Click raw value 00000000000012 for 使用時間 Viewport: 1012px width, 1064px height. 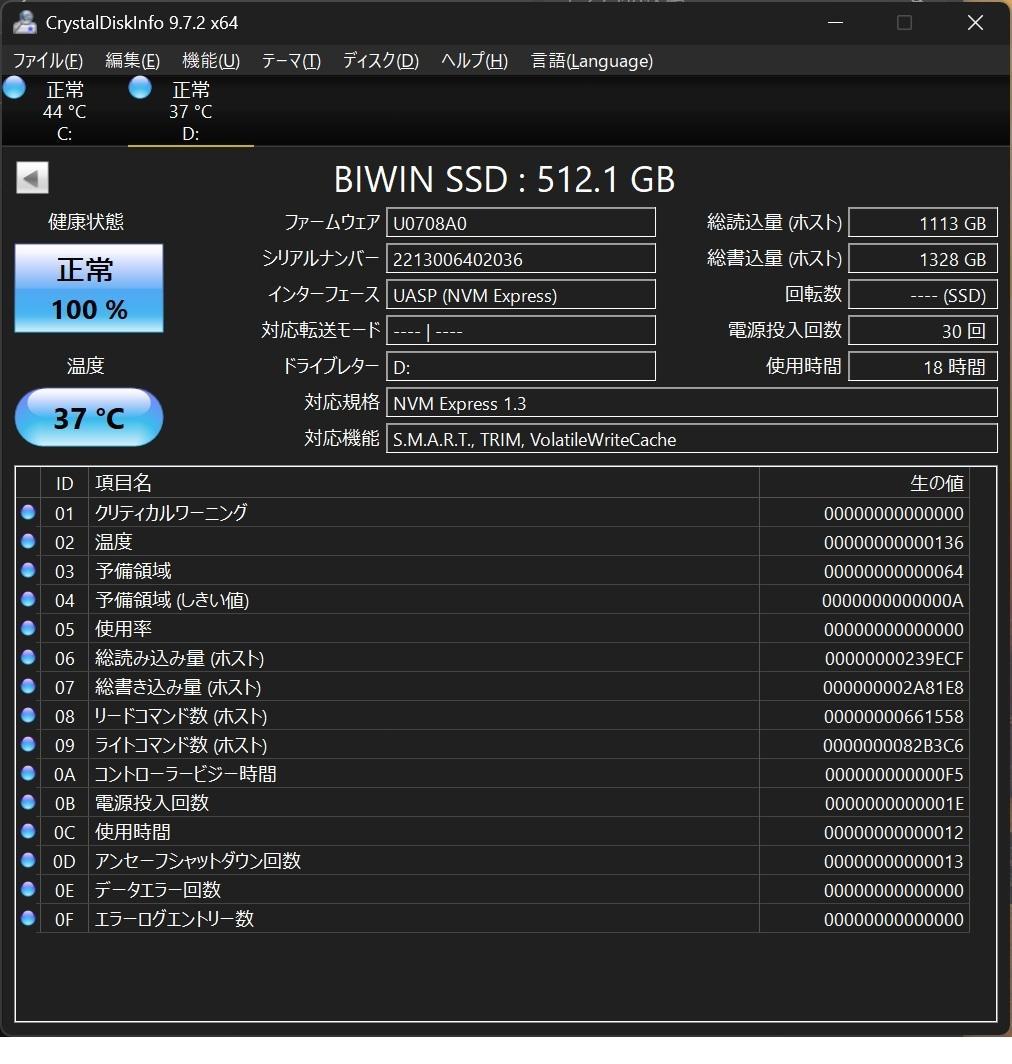[893, 833]
